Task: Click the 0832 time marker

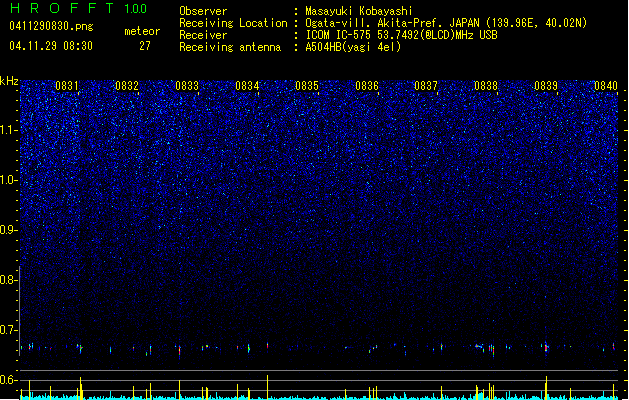Action: (127, 86)
